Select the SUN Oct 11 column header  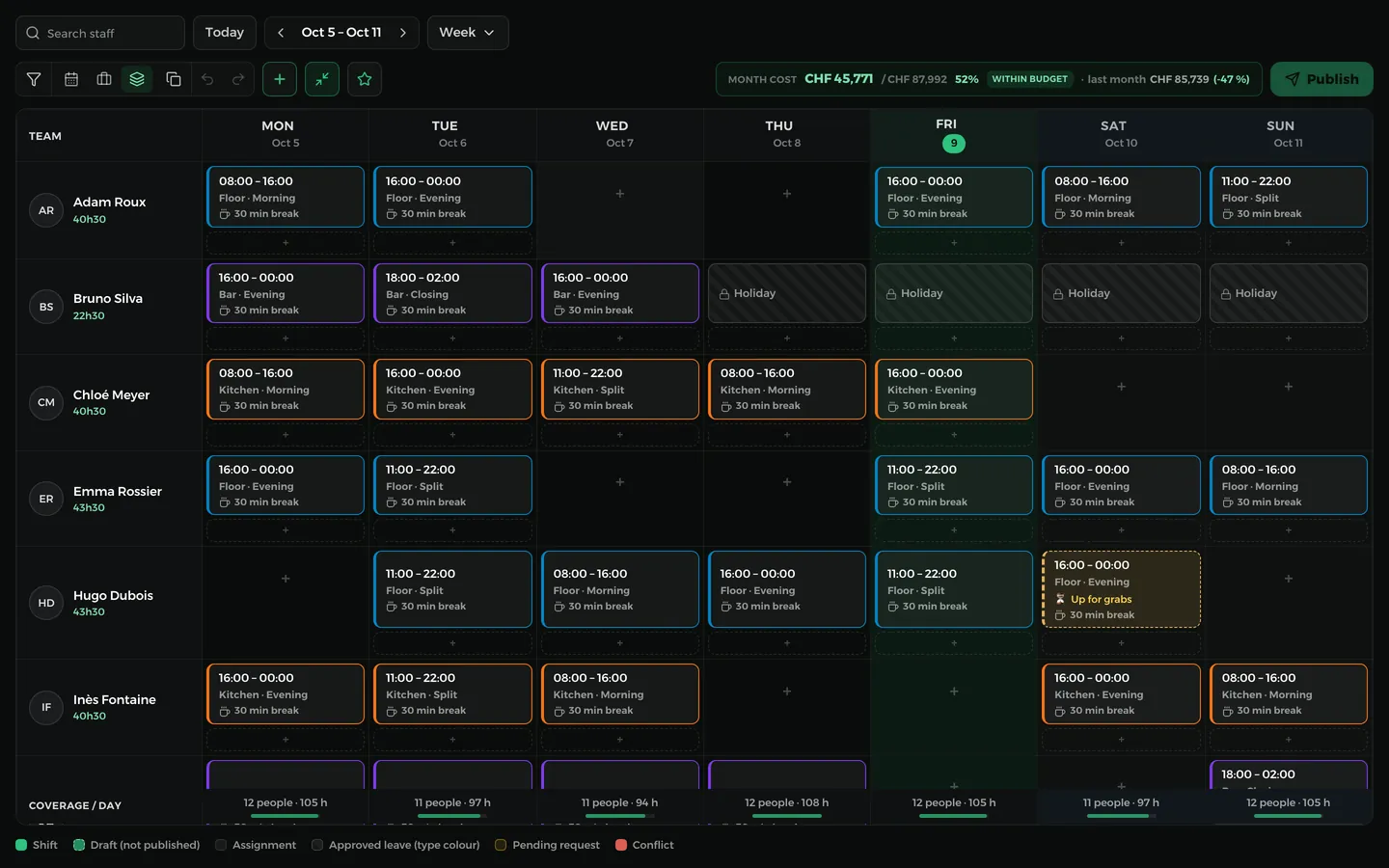1289,134
